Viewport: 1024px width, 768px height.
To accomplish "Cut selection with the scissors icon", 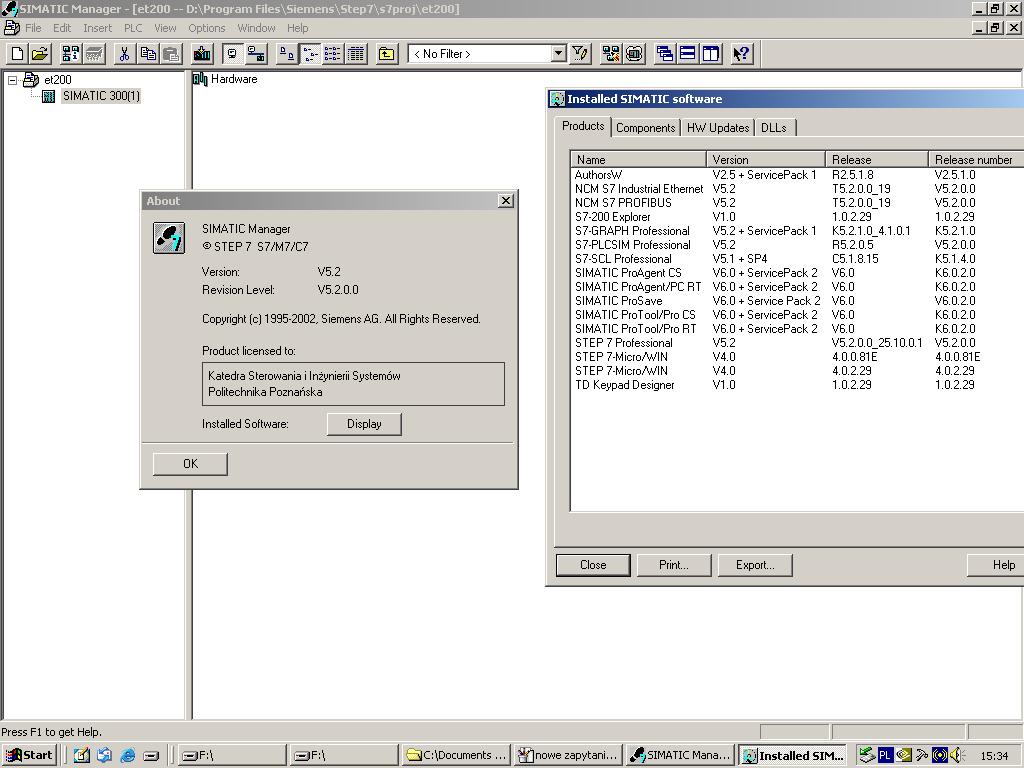I will pos(124,54).
